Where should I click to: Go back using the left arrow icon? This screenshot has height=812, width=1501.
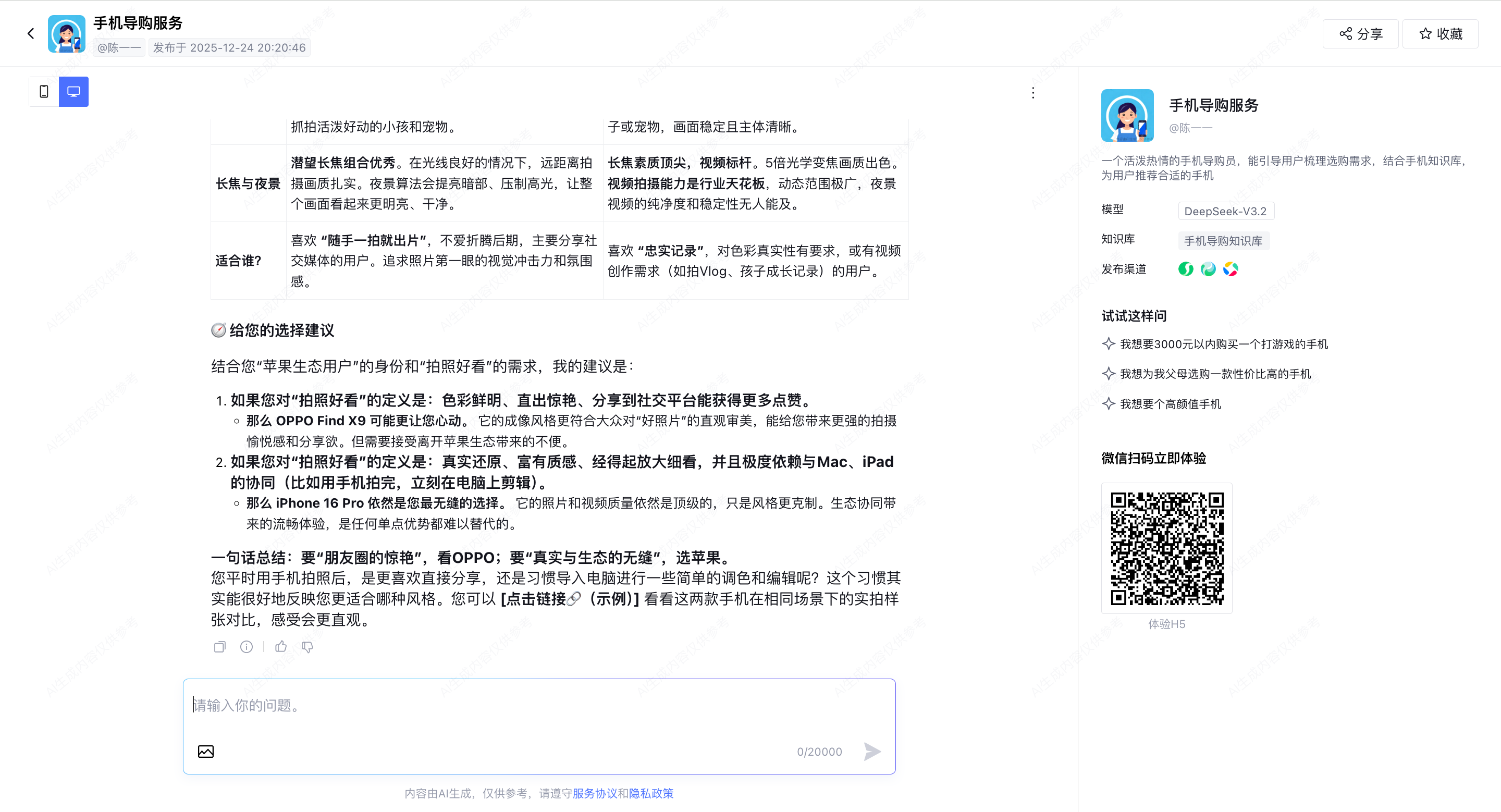[31, 34]
